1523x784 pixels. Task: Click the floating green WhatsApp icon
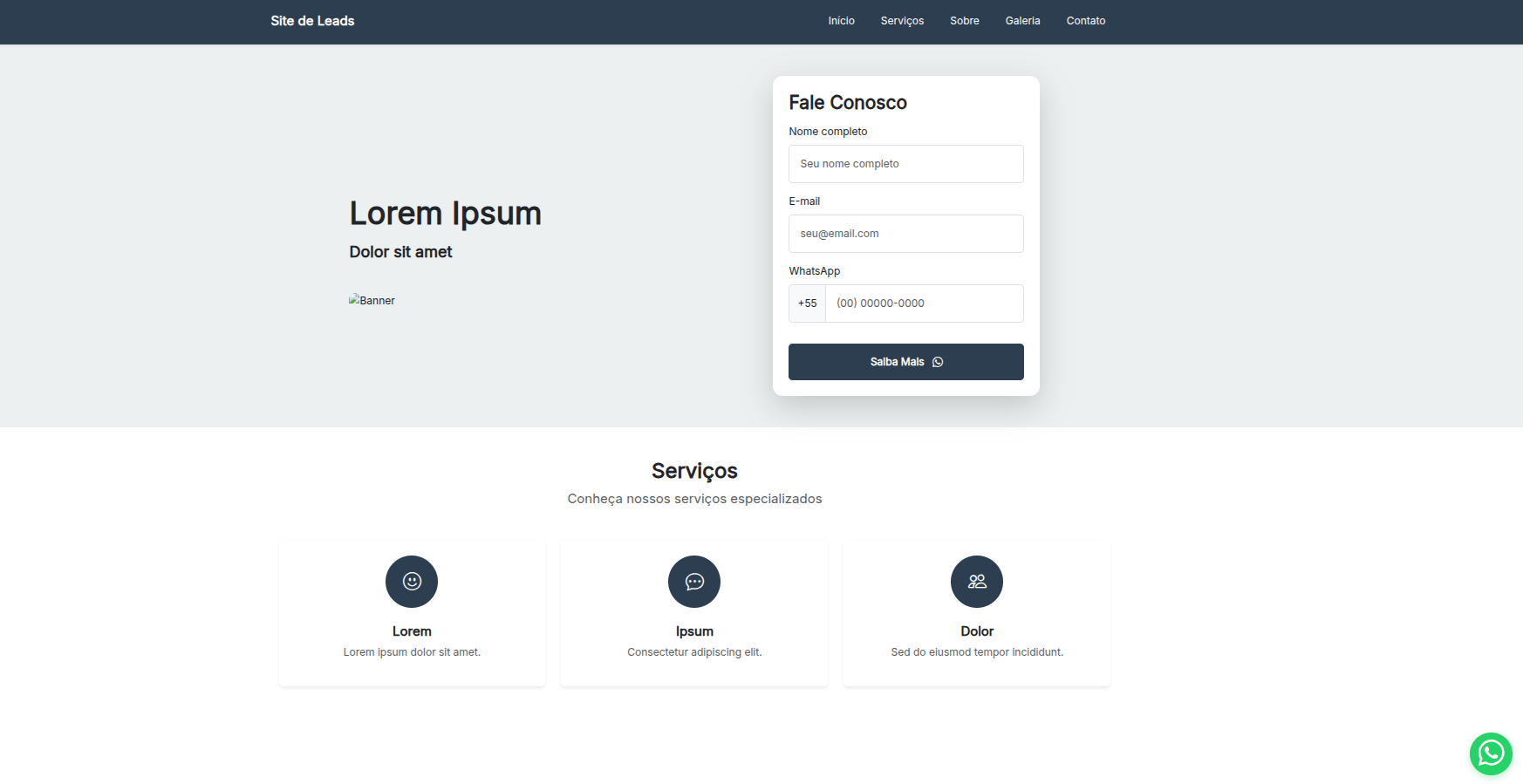[x=1491, y=753]
